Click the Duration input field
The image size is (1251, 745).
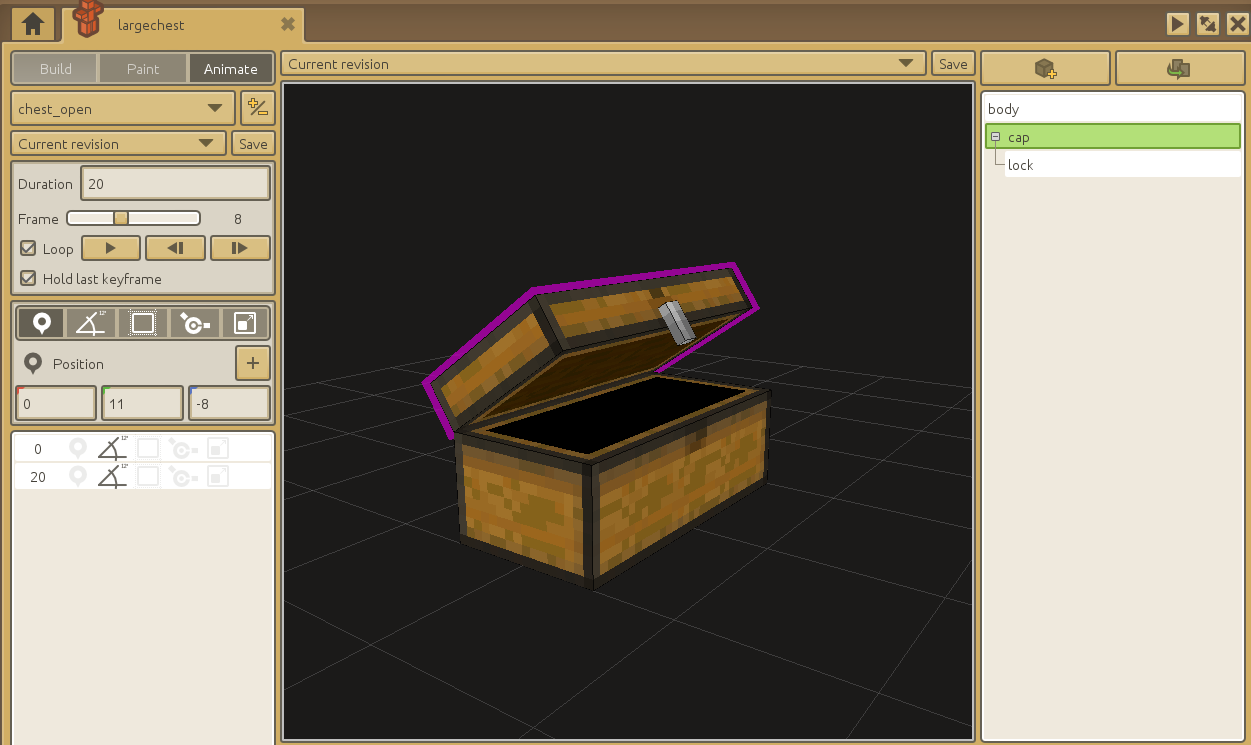pyautogui.click(x=175, y=184)
